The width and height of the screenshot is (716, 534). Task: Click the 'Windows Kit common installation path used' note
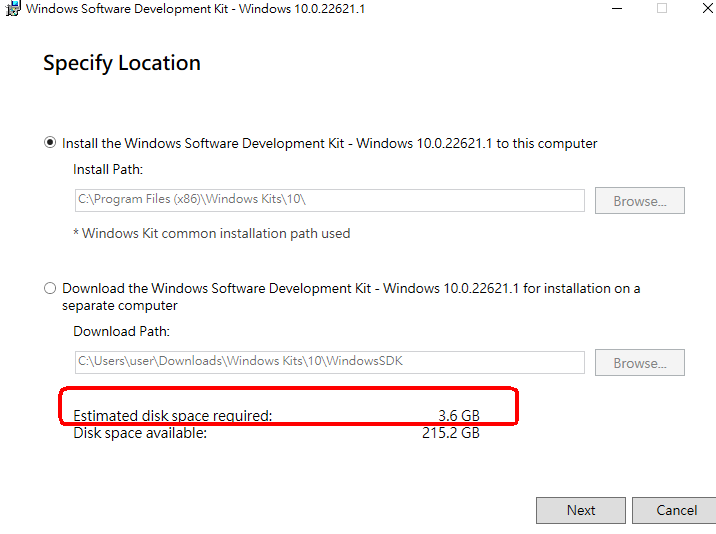click(211, 233)
